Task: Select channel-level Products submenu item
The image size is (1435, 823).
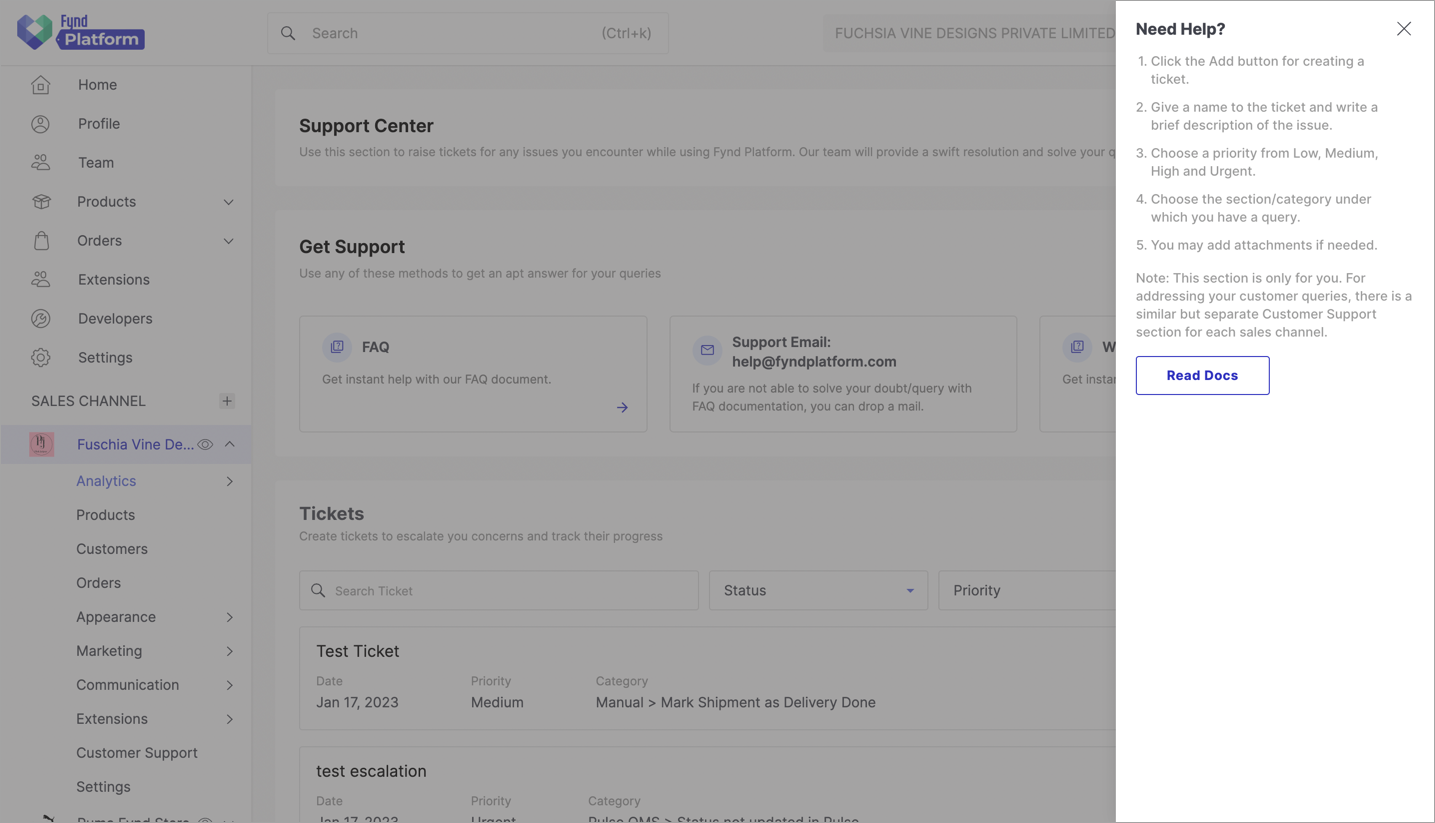Action: [105, 515]
